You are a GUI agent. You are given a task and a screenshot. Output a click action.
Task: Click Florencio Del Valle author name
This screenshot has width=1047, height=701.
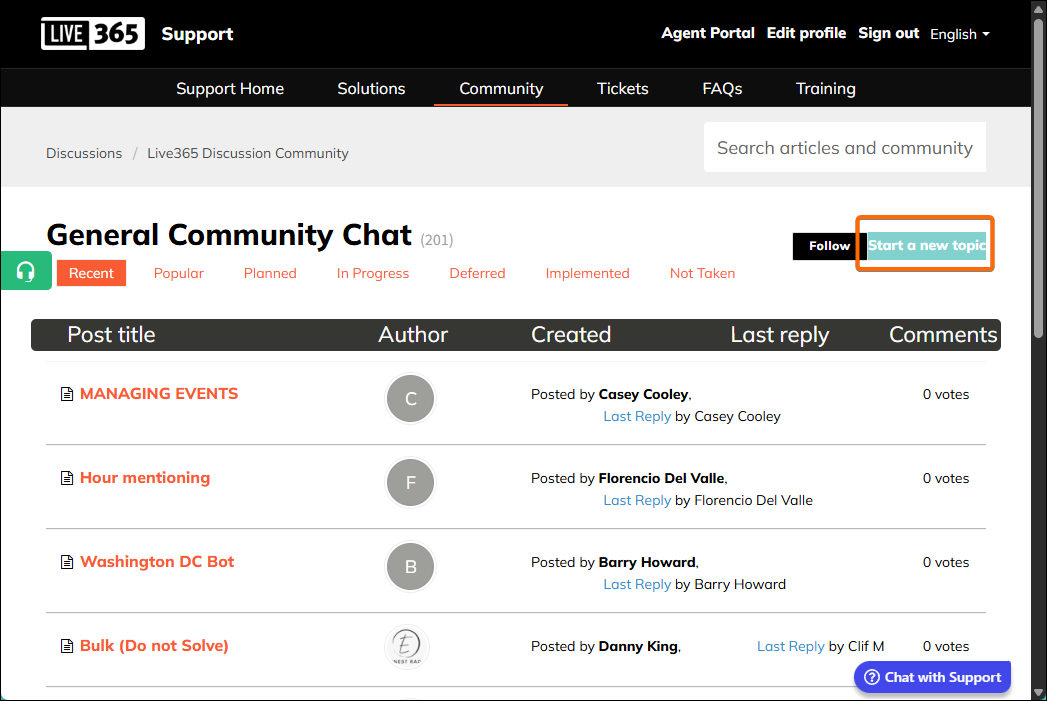661,479
